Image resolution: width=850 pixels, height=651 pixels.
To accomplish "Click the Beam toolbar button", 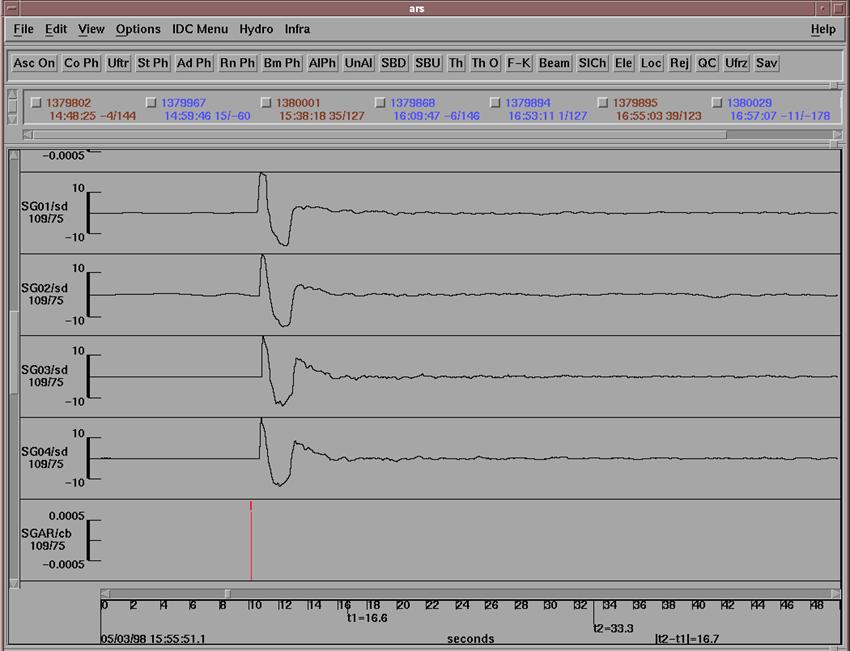I will [x=554, y=63].
